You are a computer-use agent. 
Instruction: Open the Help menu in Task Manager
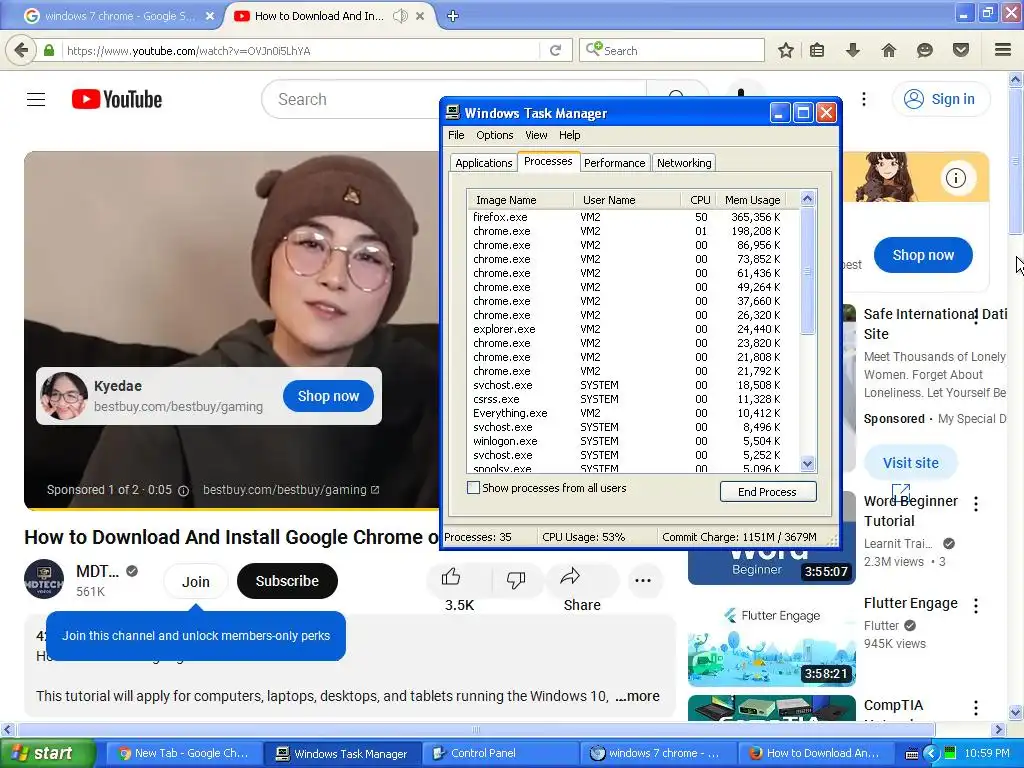tap(569, 135)
